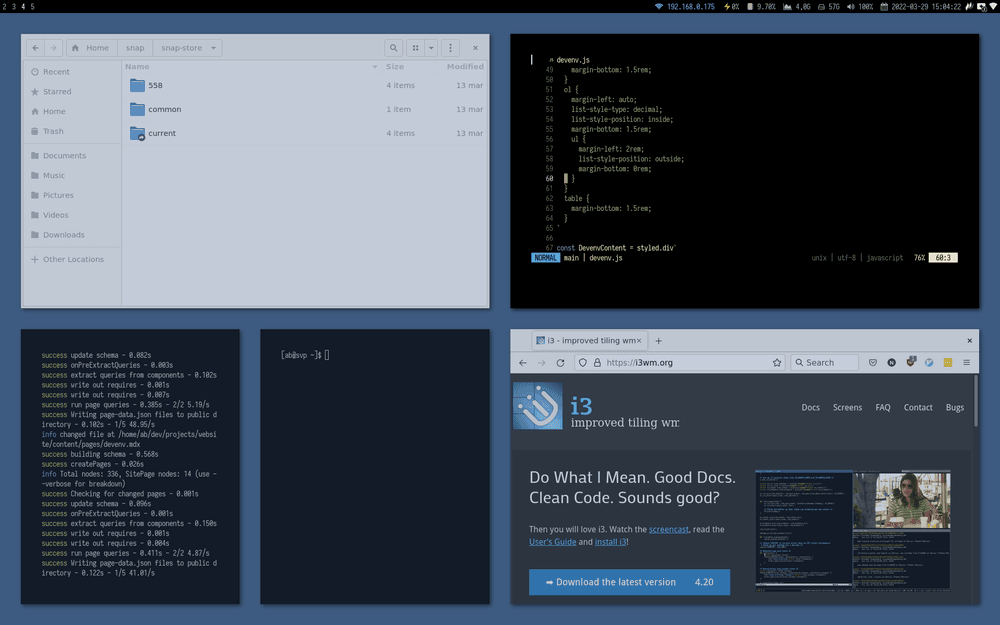Image resolution: width=1000 pixels, height=625 pixels.
Task: Click the black N extension icon
Action: (892, 363)
